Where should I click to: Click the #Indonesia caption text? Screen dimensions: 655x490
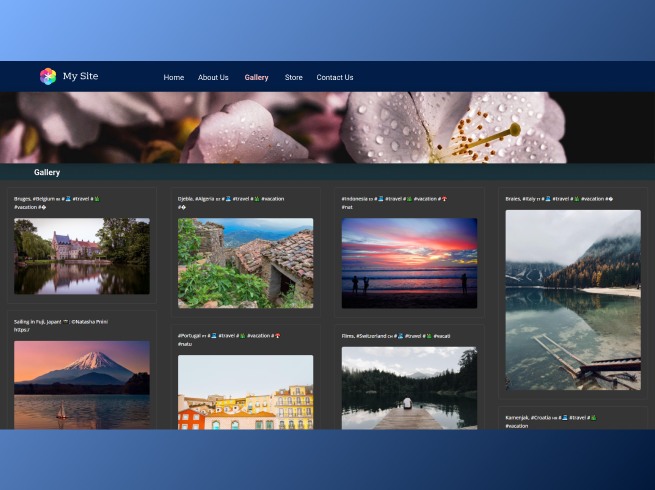coord(394,203)
